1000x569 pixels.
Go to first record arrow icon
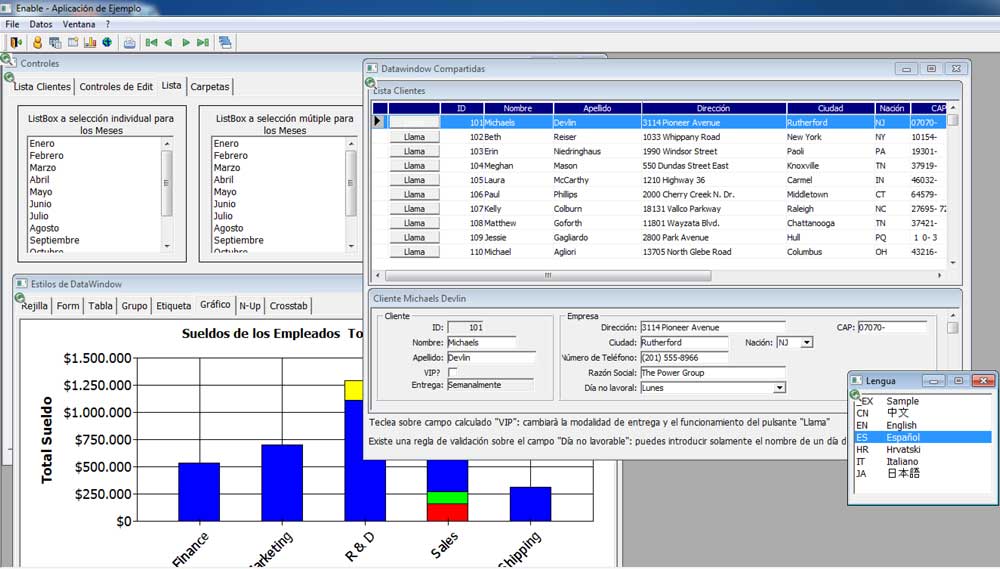coord(151,42)
